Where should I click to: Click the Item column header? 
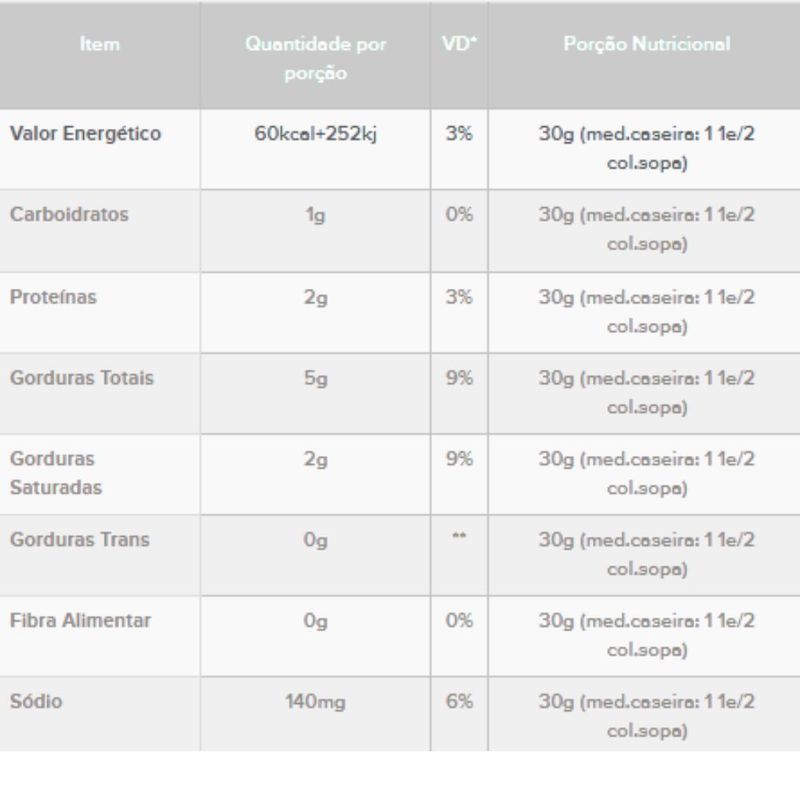[x=101, y=44]
